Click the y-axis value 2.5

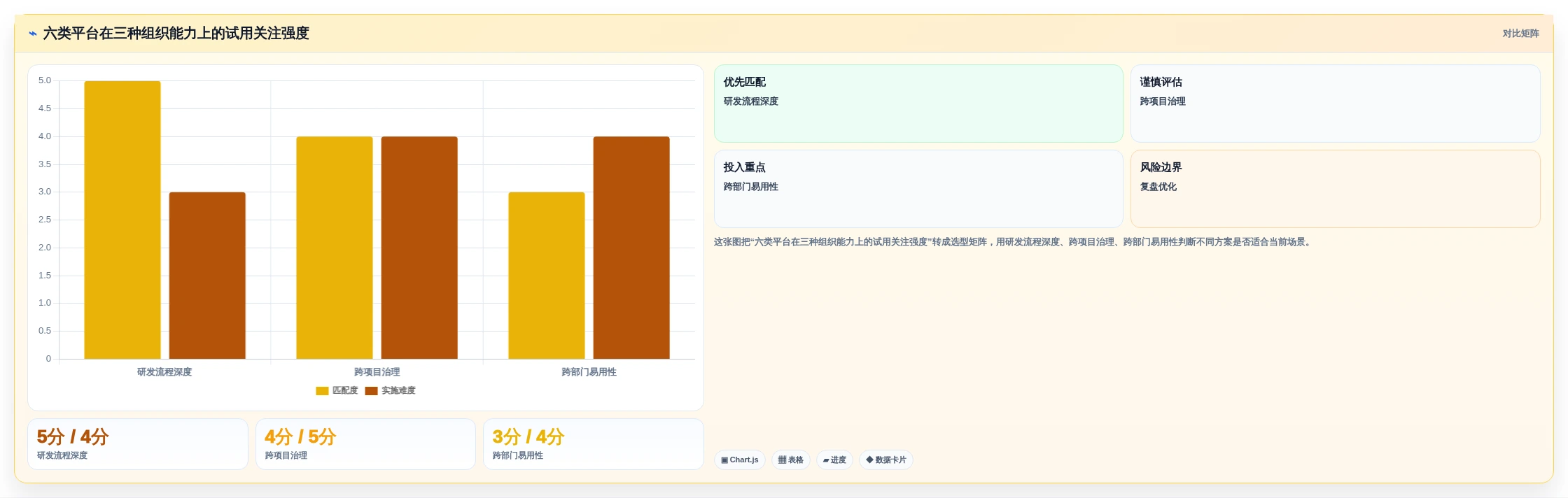[45, 220]
